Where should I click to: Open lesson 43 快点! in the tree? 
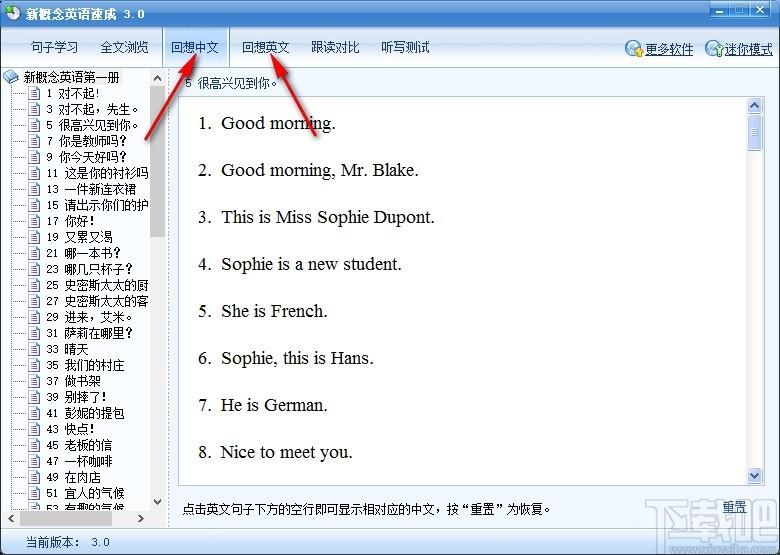(70, 429)
